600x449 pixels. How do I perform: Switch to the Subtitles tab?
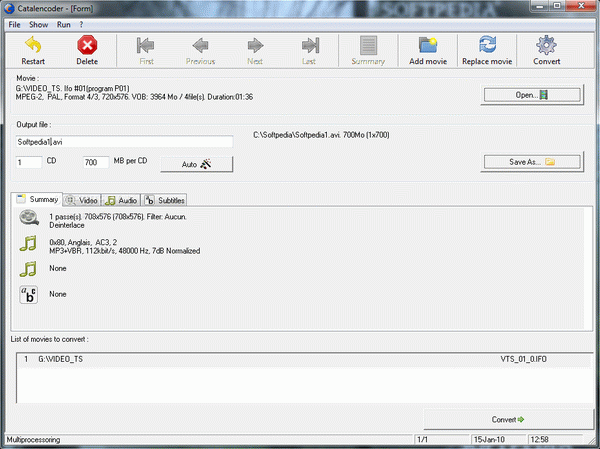click(x=165, y=200)
